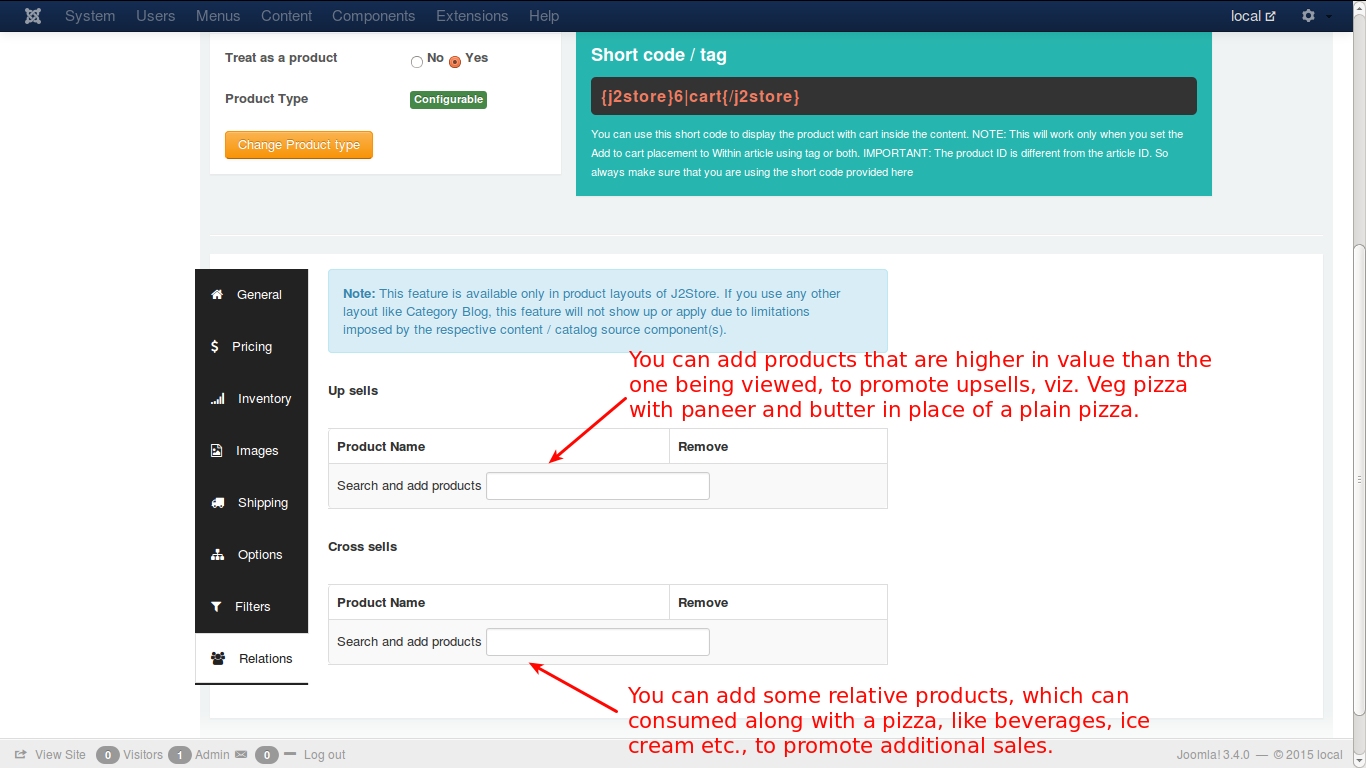
Task: Click the Visitors count badge
Action: point(108,755)
